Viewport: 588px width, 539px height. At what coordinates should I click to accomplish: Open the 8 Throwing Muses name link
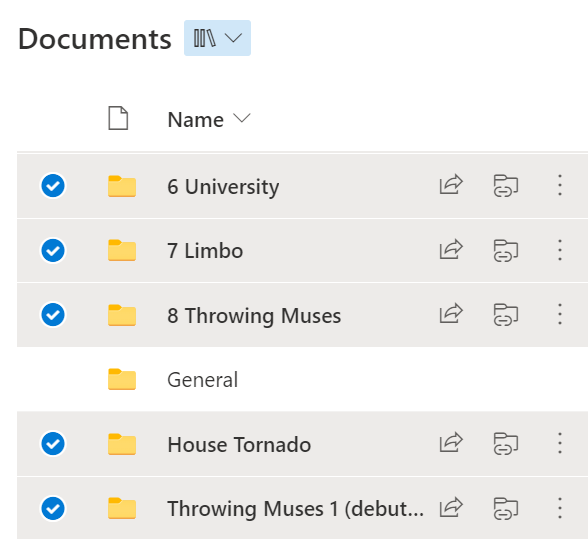click(254, 316)
